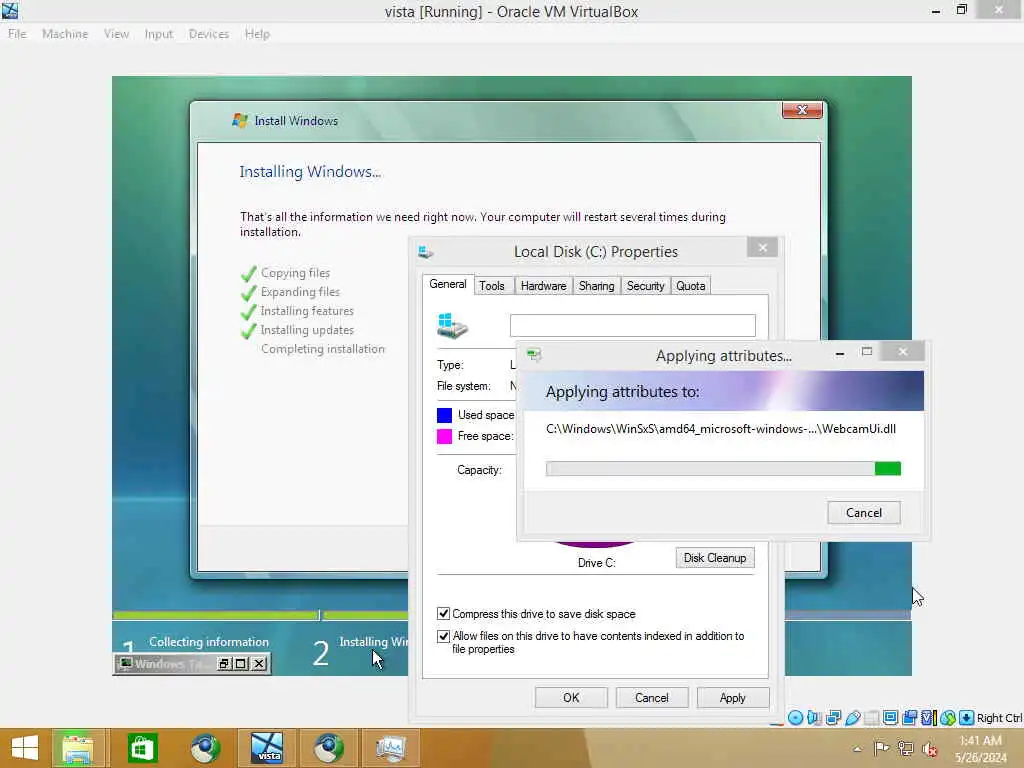Image resolution: width=1024 pixels, height=768 pixels.
Task: Click the Completing installation step text
Action: (x=323, y=349)
